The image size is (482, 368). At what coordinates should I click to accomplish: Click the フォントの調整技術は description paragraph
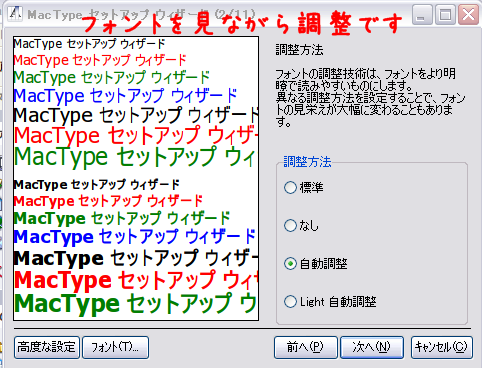pos(370,97)
